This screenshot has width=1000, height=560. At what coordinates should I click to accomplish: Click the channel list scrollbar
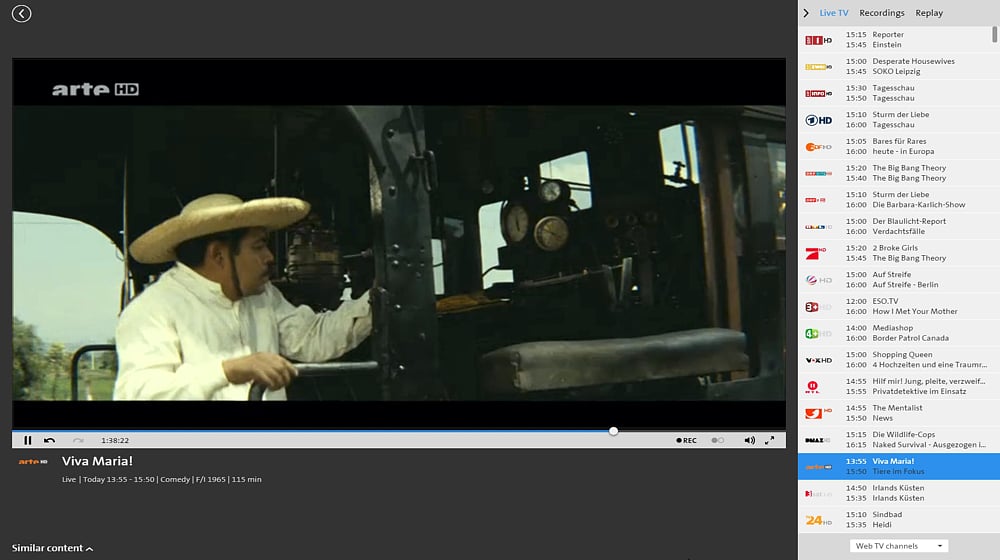point(994,34)
